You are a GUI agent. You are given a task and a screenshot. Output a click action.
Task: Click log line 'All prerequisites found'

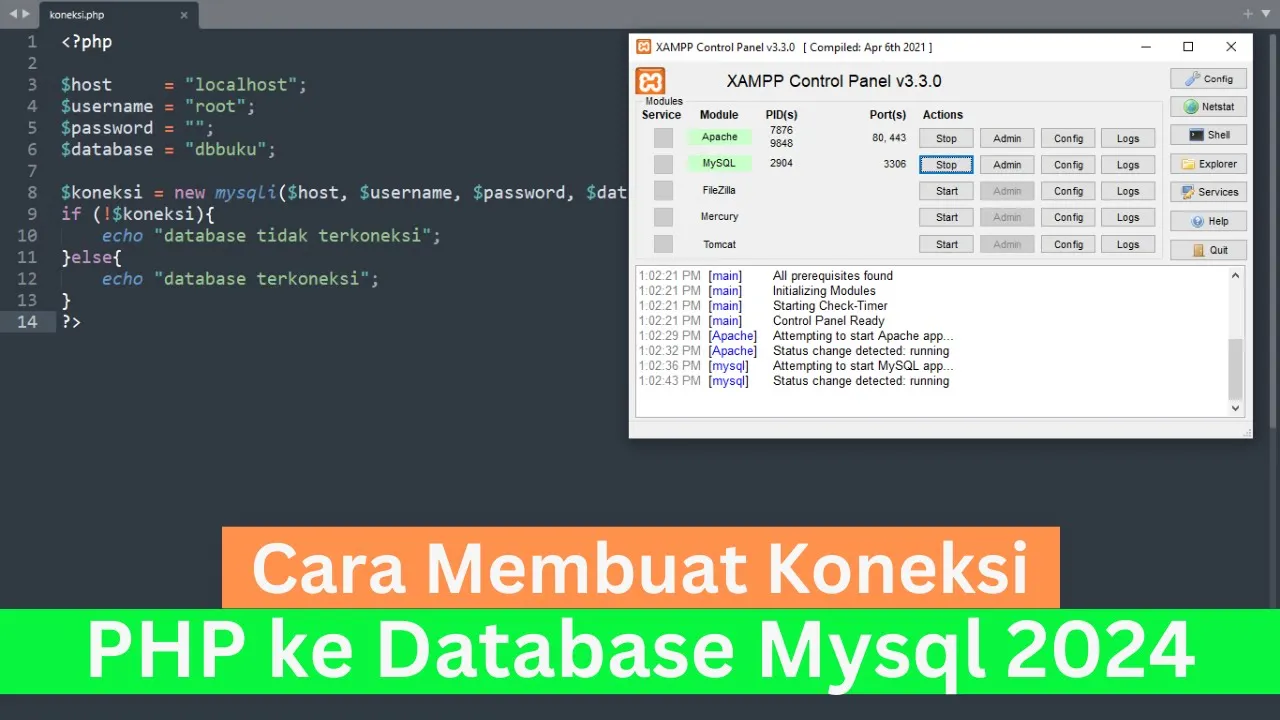click(833, 276)
